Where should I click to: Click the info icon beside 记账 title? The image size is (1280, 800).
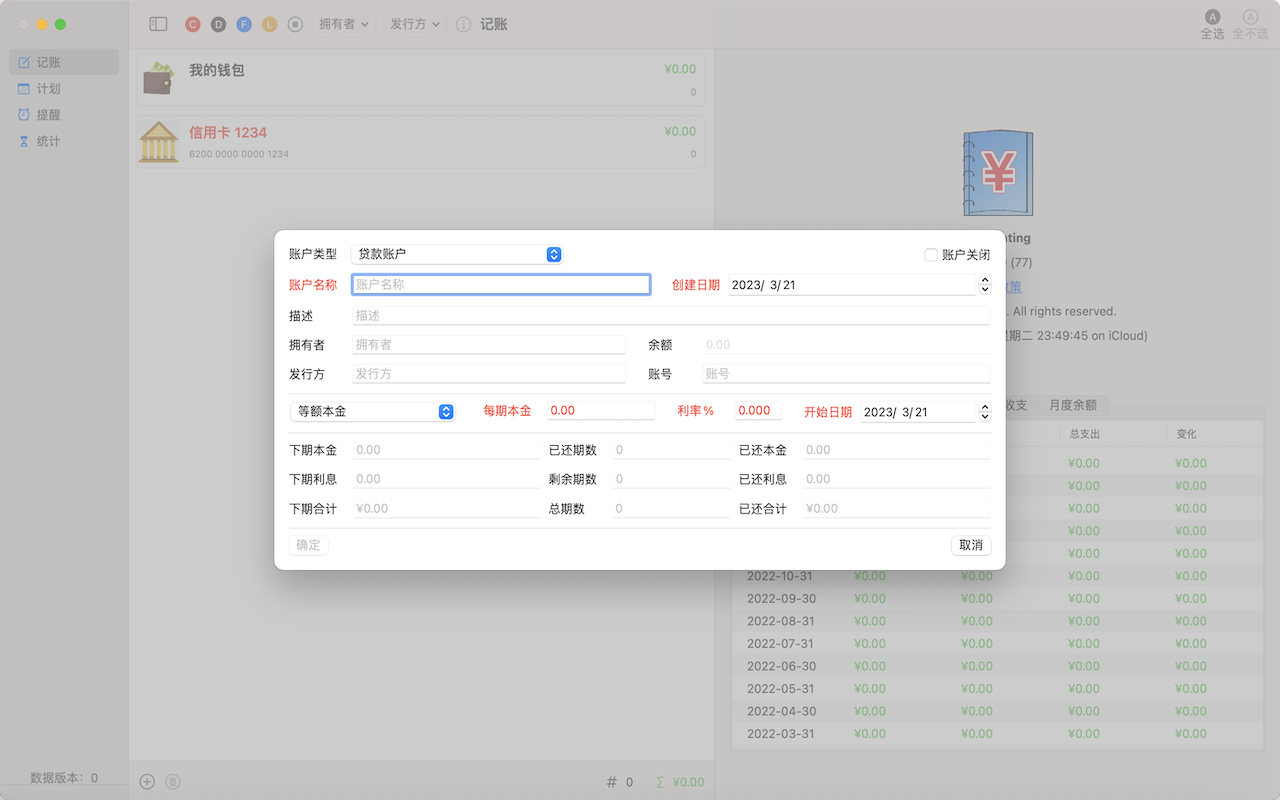[463, 24]
